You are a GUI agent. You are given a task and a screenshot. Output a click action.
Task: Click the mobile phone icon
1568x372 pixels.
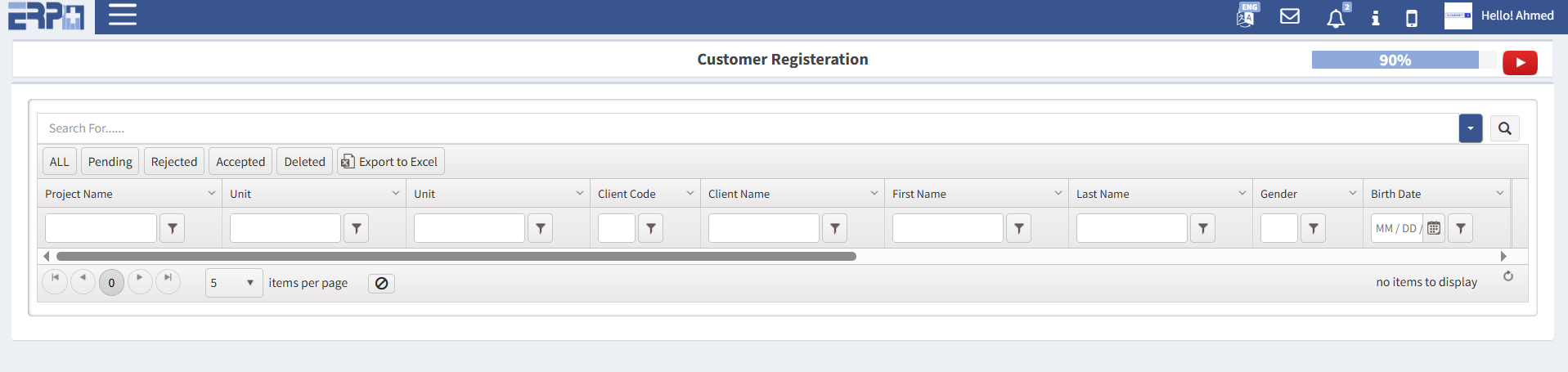click(1412, 18)
